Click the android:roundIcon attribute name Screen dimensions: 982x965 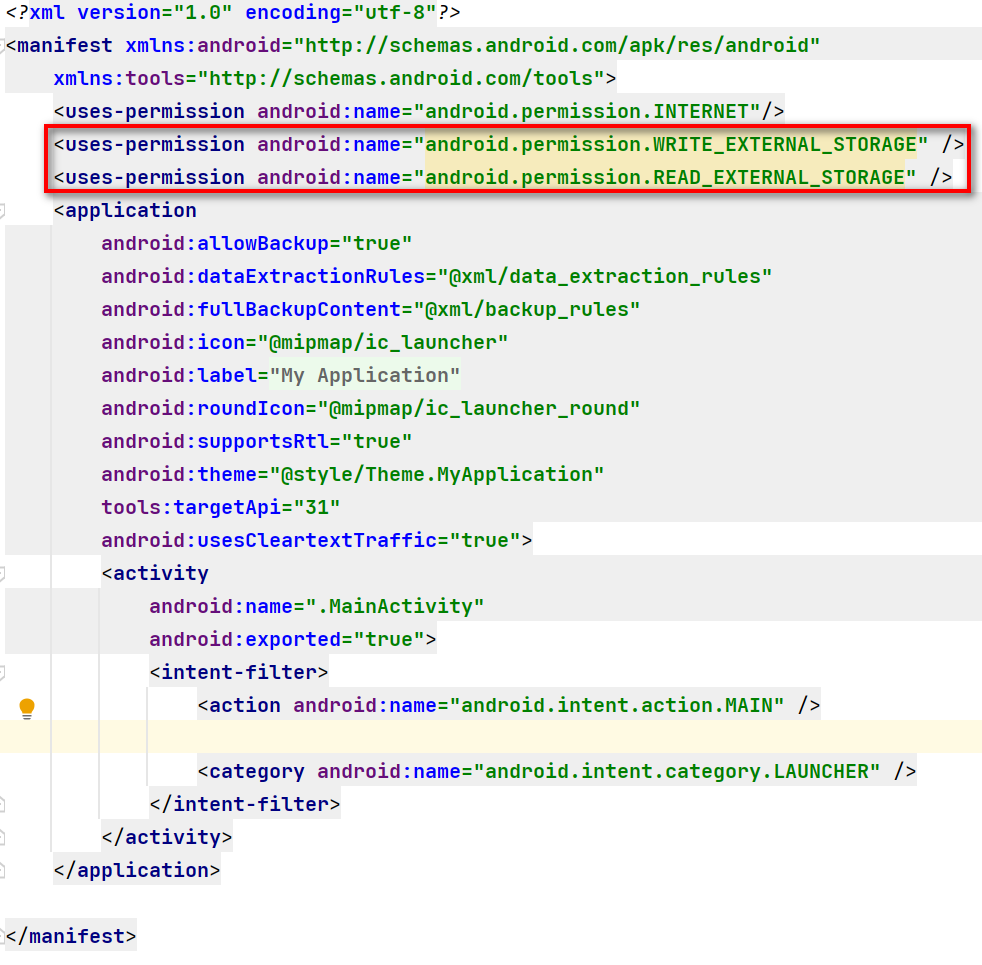(x=203, y=409)
